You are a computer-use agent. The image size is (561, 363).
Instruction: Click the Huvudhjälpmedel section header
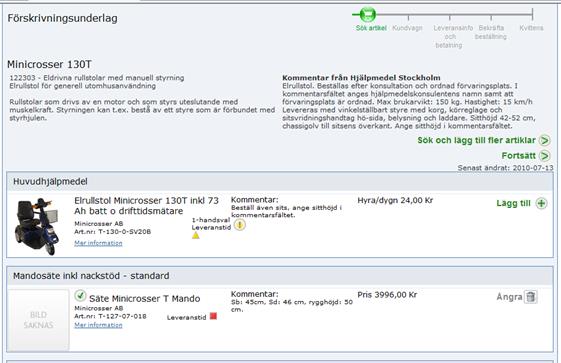point(280,182)
